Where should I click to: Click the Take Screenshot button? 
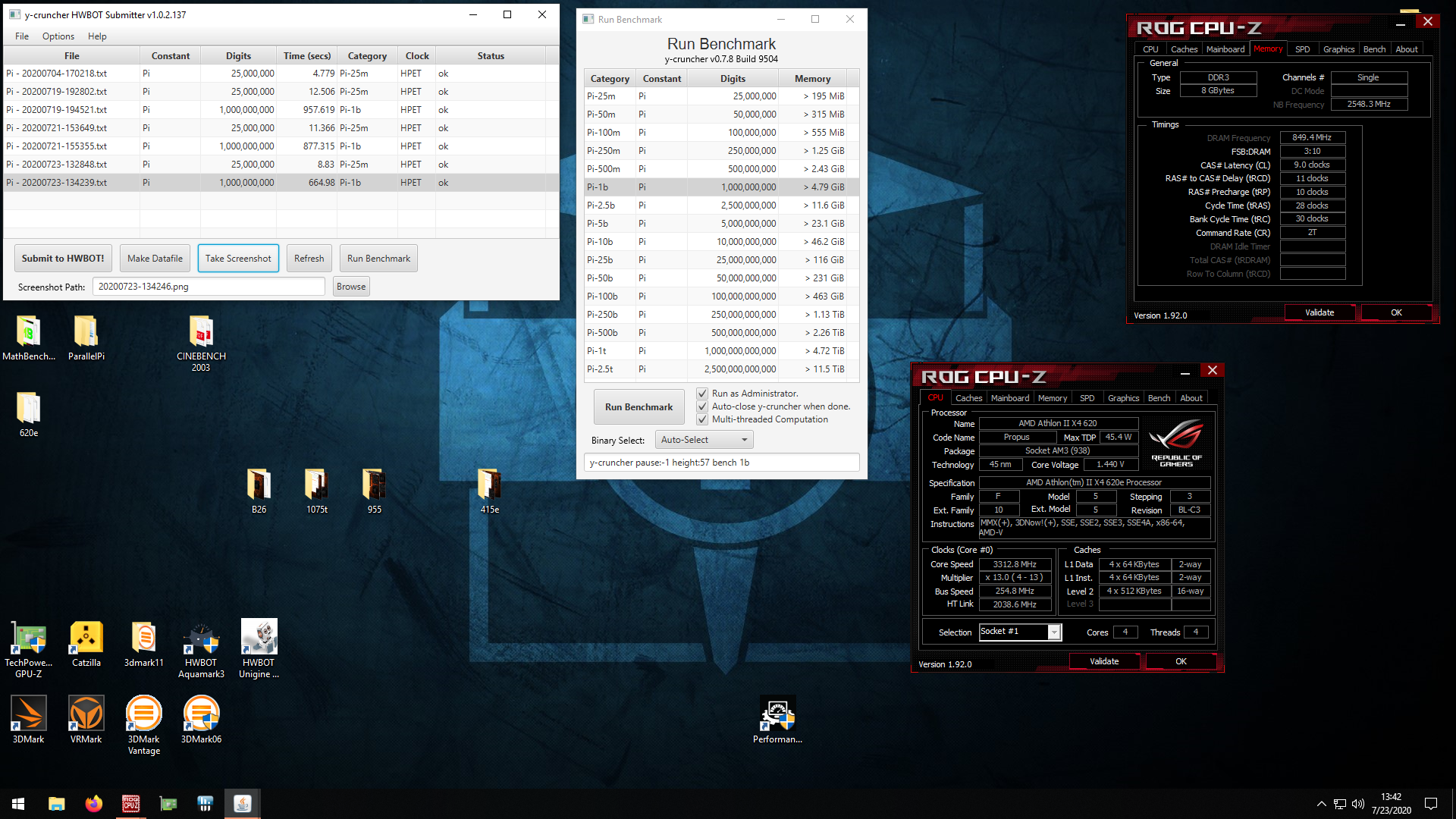[238, 259]
